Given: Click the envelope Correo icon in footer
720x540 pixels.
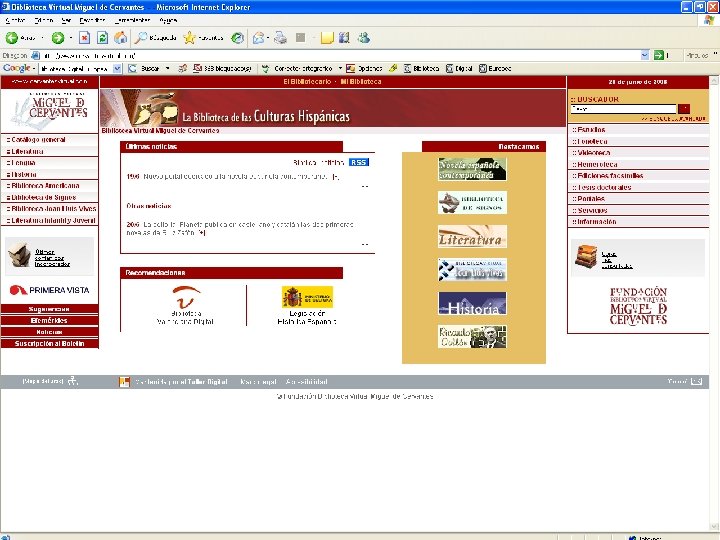Looking at the screenshot, I should coord(697,381).
